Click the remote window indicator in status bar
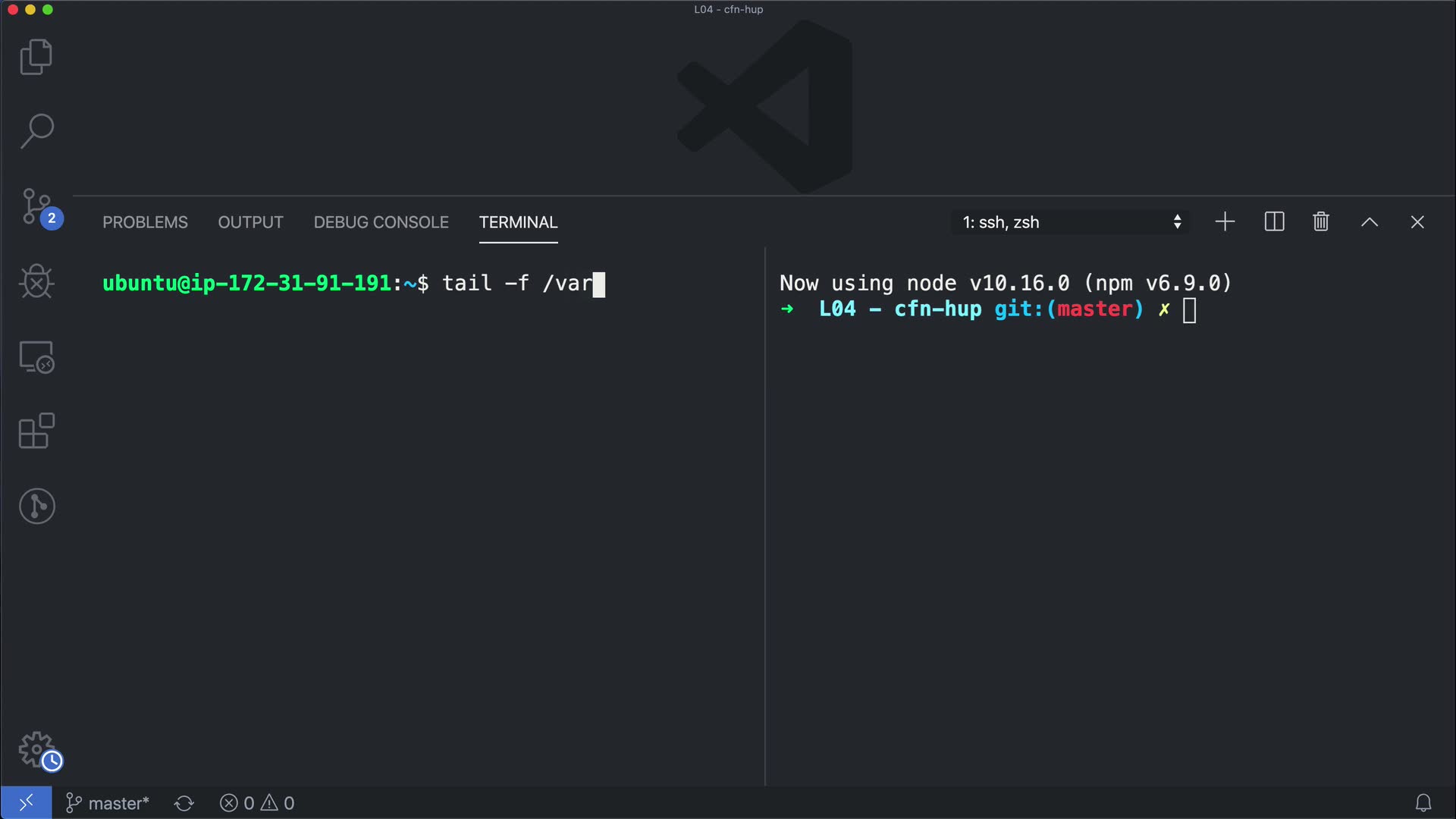This screenshot has width=1456, height=819. 26,802
